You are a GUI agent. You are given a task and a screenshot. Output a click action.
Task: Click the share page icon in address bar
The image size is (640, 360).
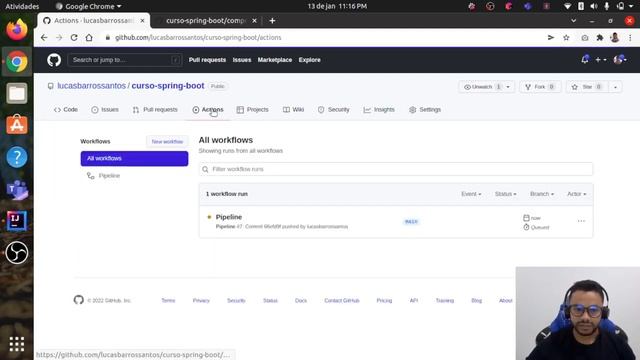(551, 38)
